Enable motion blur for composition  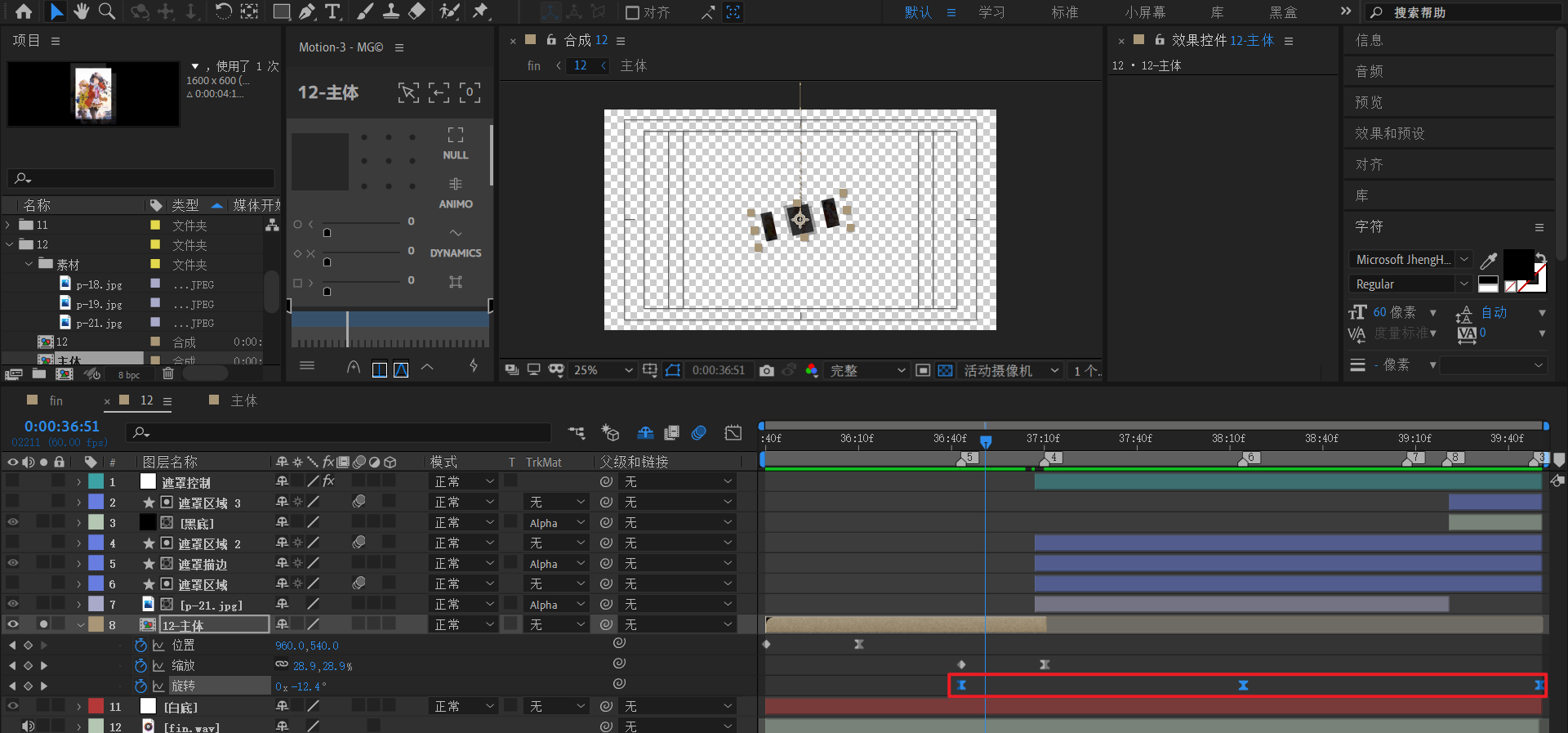[x=698, y=432]
